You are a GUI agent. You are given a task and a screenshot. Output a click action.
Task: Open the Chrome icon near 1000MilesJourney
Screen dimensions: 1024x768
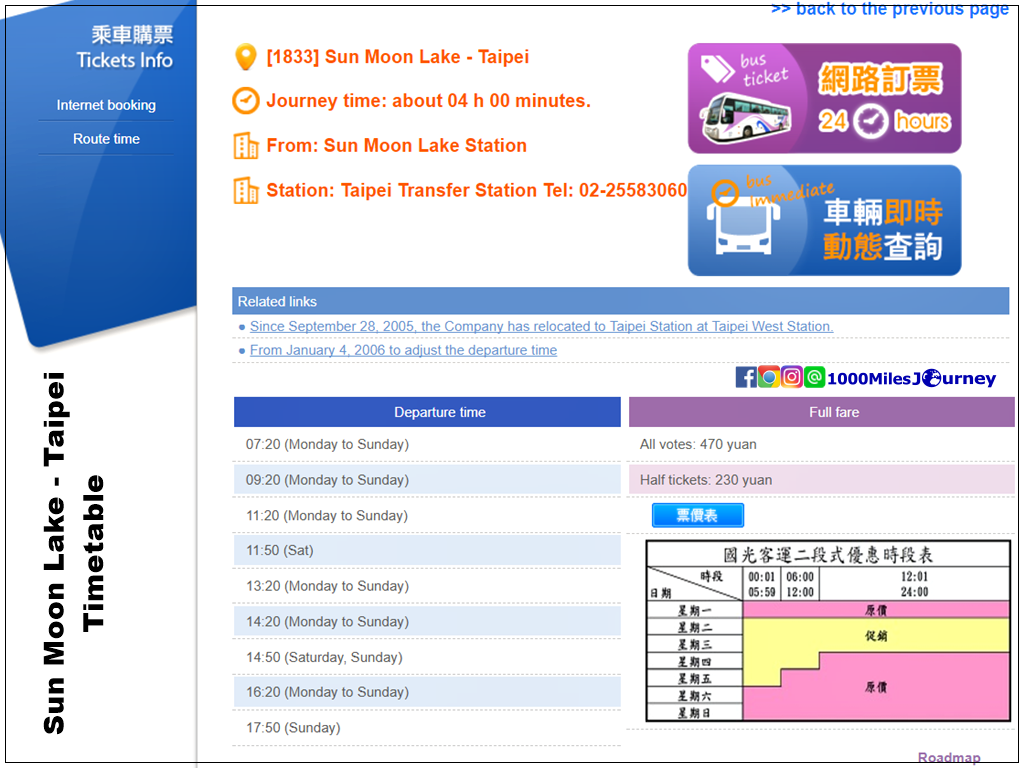(769, 377)
